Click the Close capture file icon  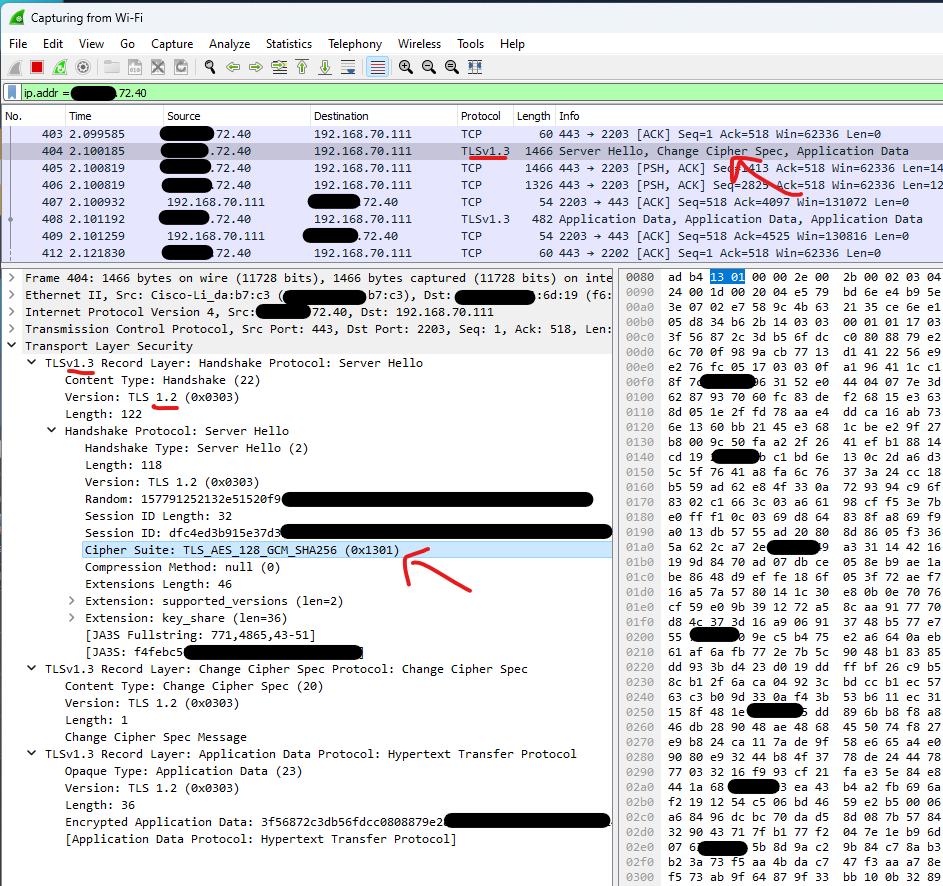(158, 67)
